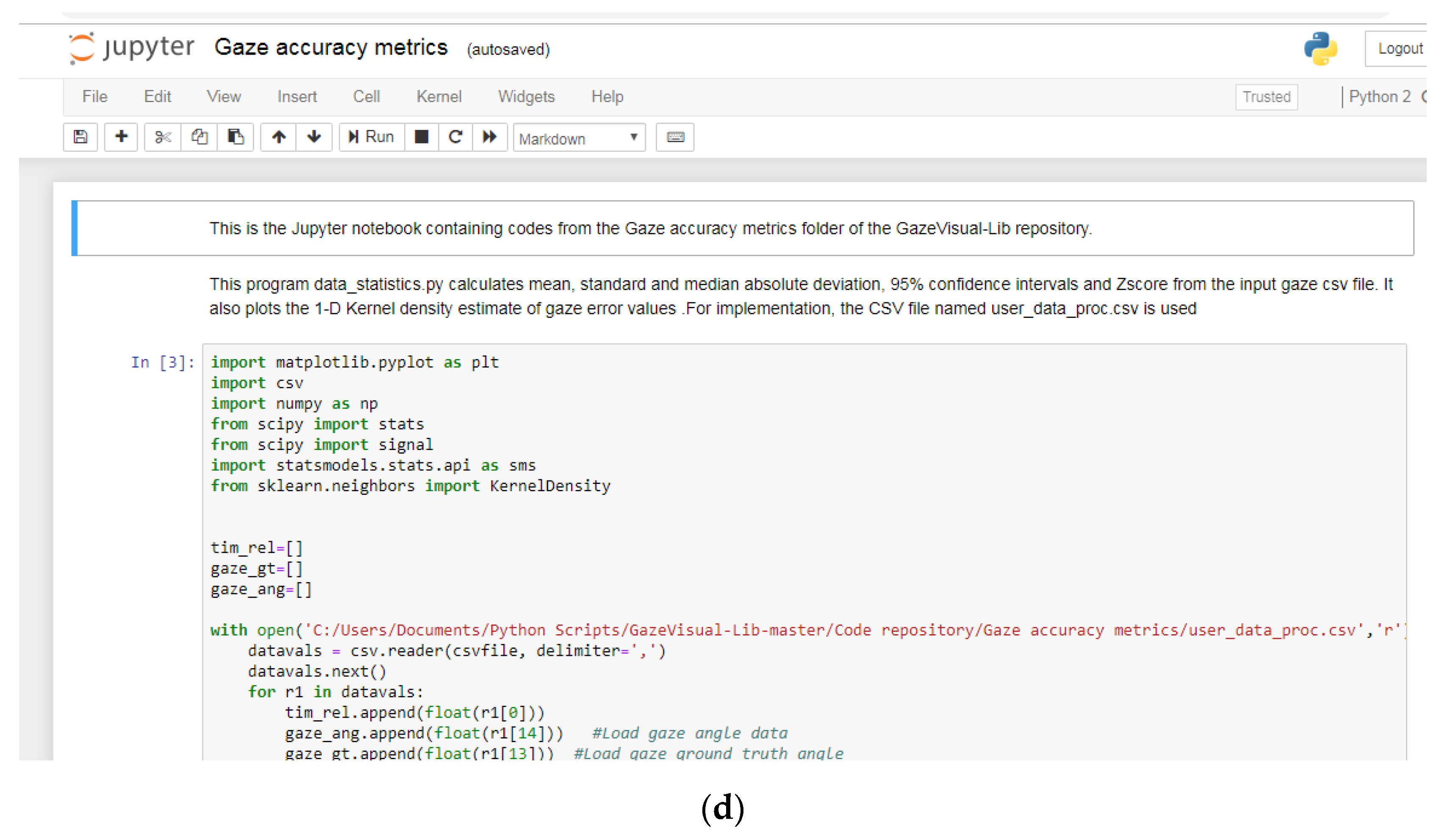Cut selected cells with the scissors icon
This screenshot has height=840, width=1445.
tap(163, 138)
